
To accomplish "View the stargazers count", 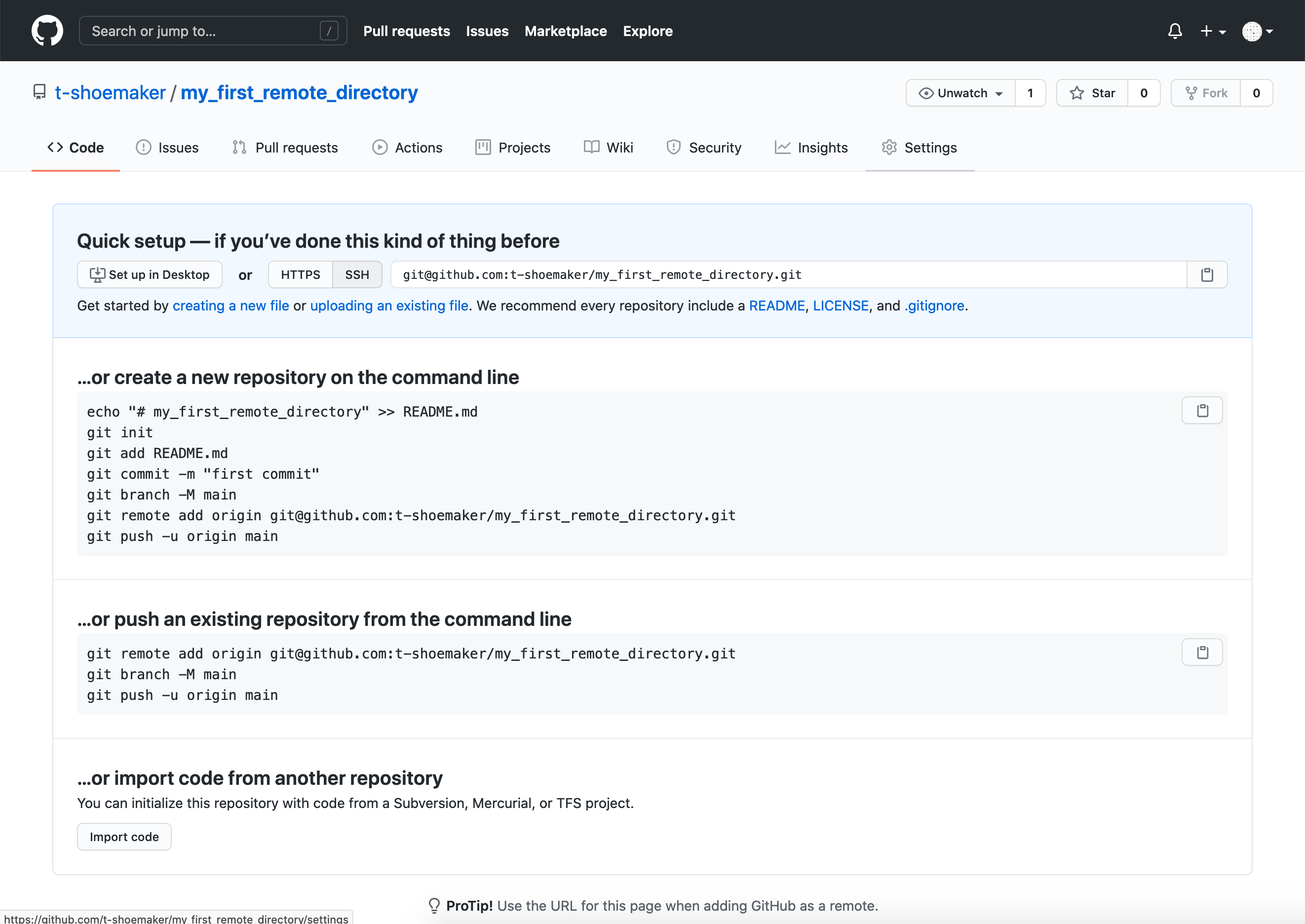I will [1144, 93].
